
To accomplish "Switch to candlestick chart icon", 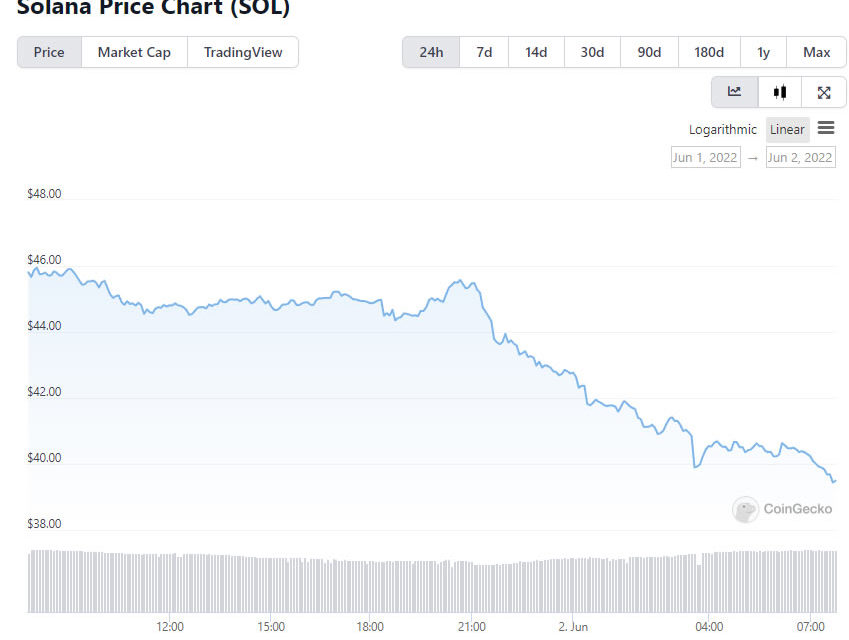I will (780, 91).
